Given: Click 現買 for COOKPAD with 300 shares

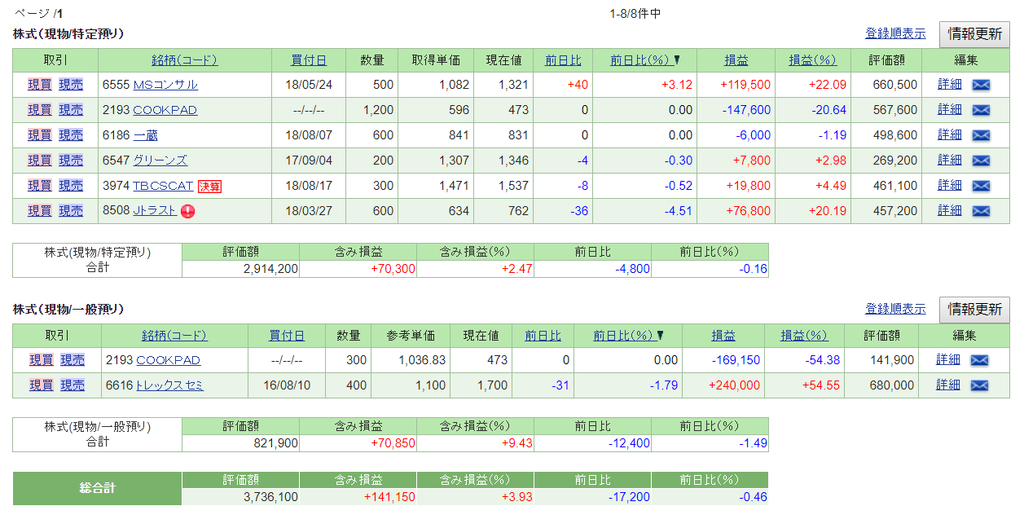Looking at the screenshot, I should pos(41,360).
